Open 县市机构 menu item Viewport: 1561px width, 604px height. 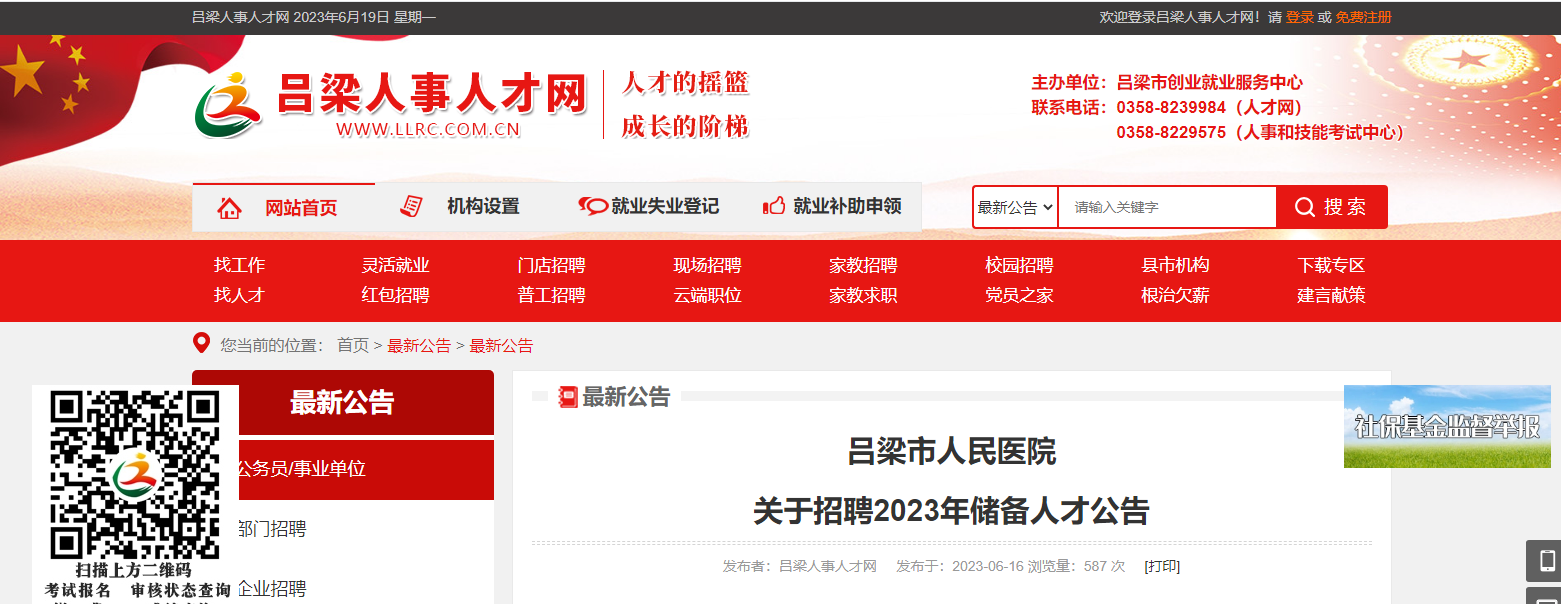[1175, 265]
